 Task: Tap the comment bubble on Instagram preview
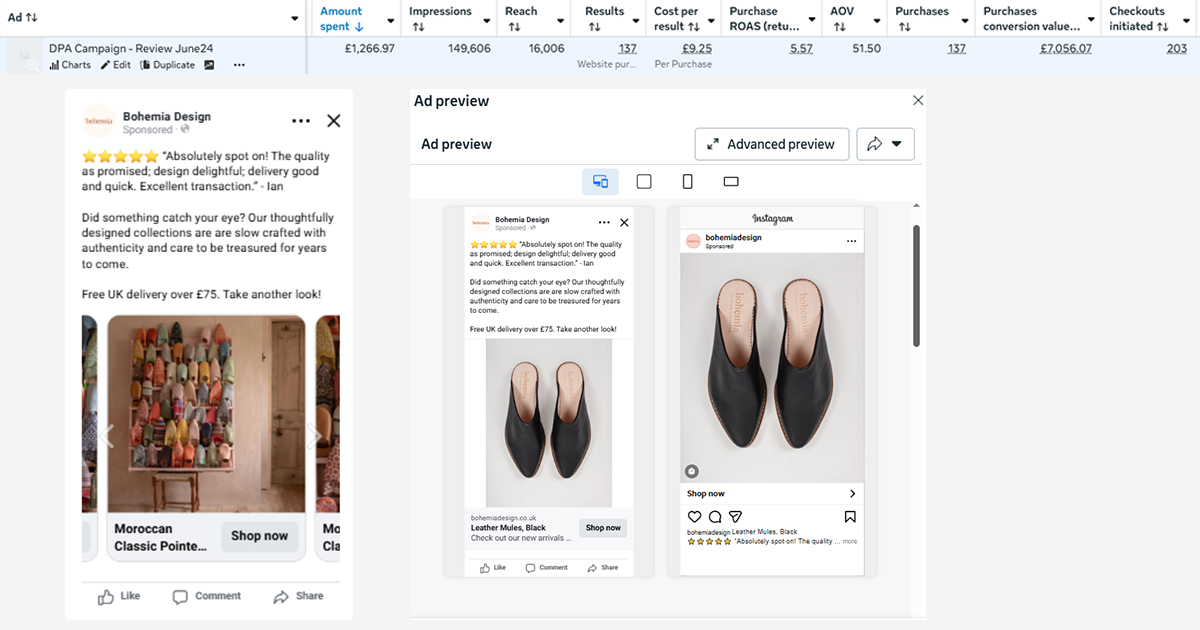(x=714, y=517)
